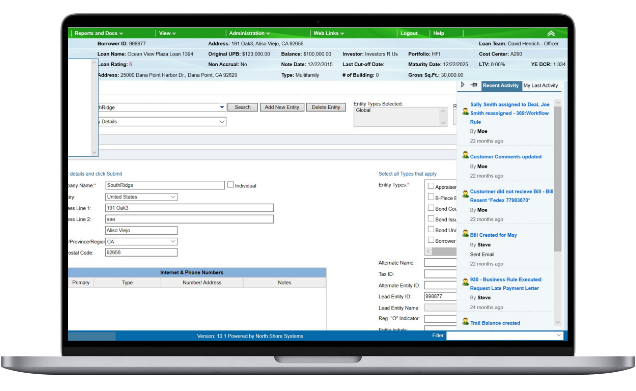Click the pin icon beside Recent Activity

(x=473, y=85)
